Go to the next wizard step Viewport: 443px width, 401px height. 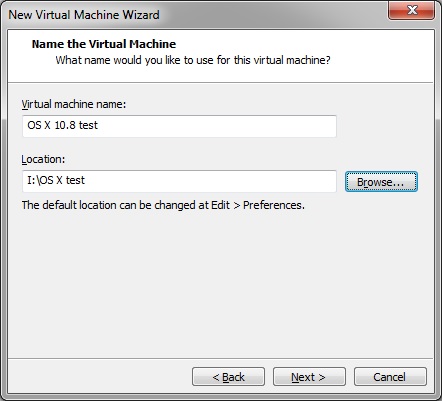coord(309,377)
